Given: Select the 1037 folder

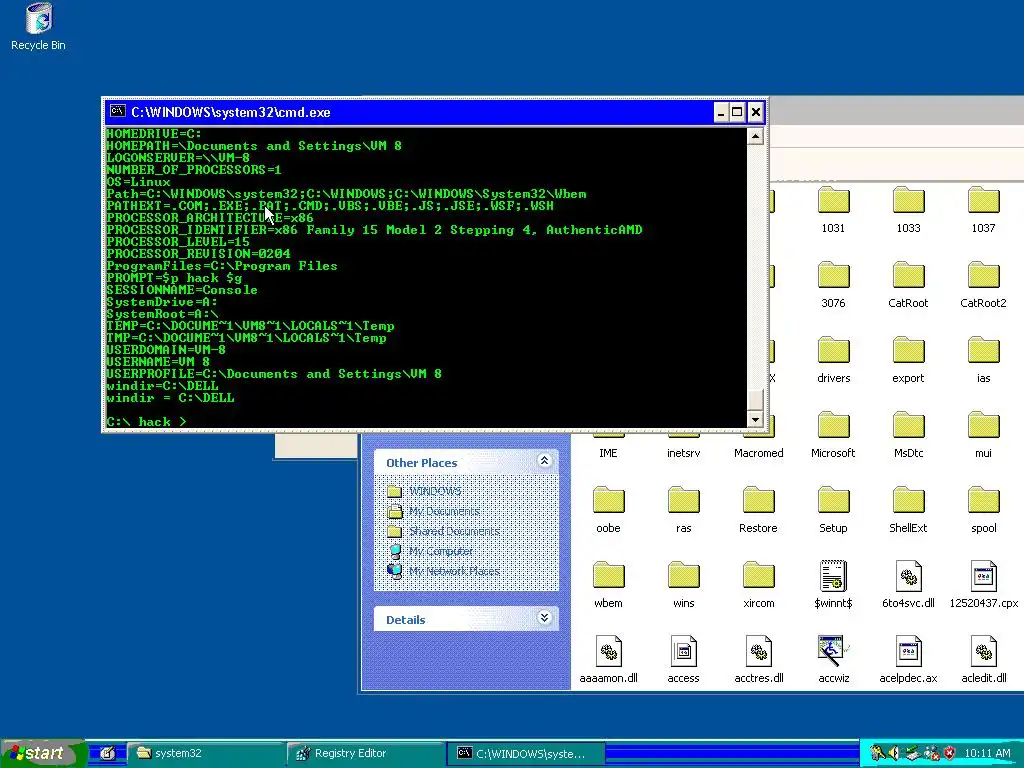Looking at the screenshot, I should point(984,209).
